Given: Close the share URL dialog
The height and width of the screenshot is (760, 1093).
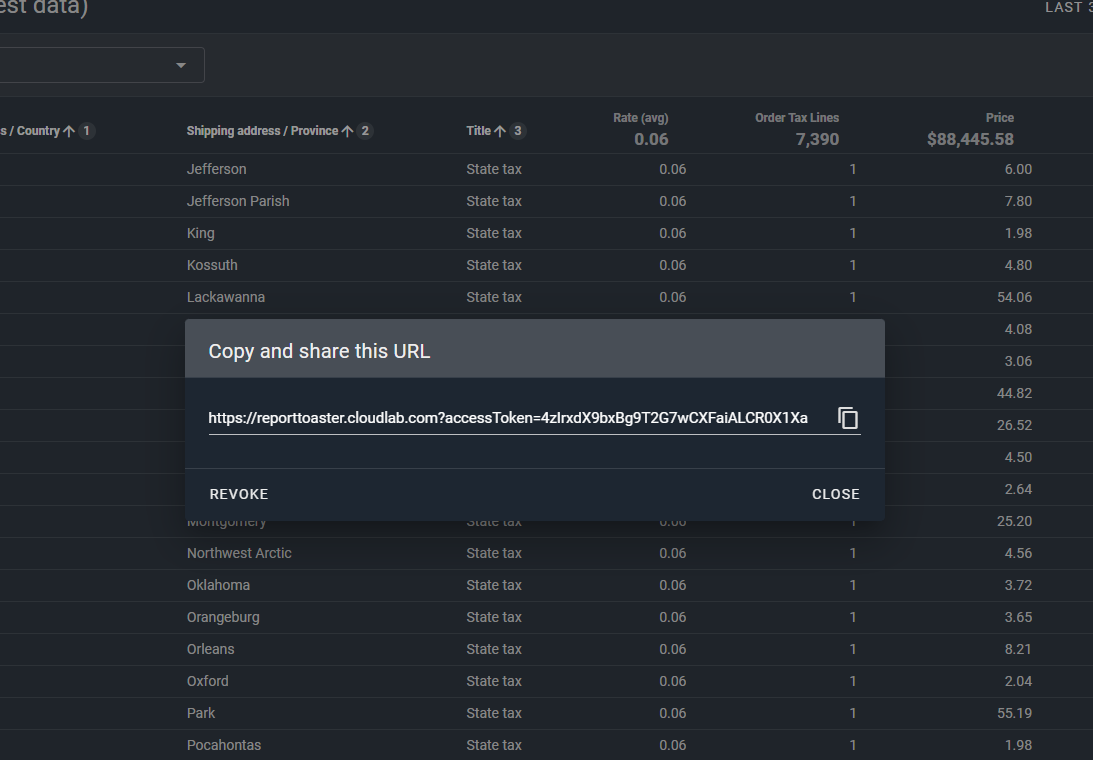Looking at the screenshot, I should pos(835,494).
